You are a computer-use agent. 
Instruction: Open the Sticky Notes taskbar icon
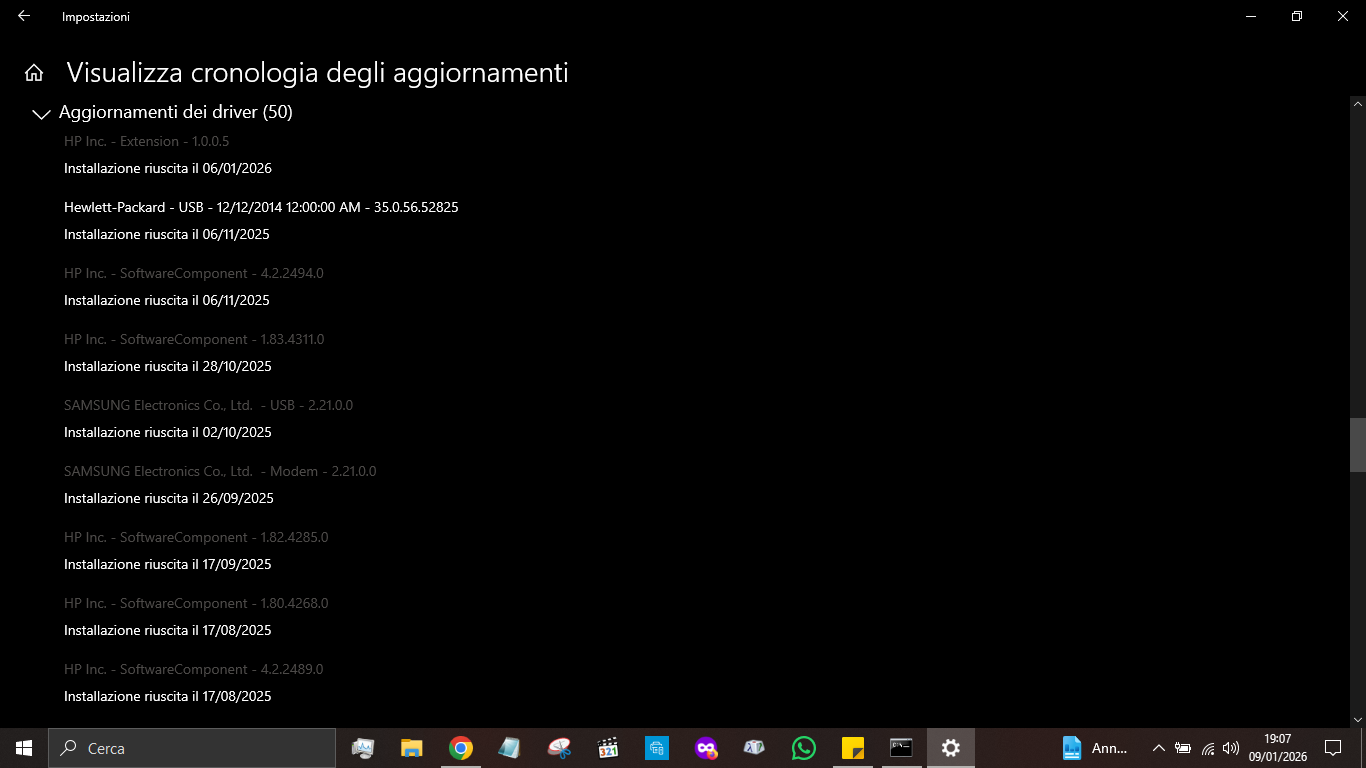pos(853,748)
